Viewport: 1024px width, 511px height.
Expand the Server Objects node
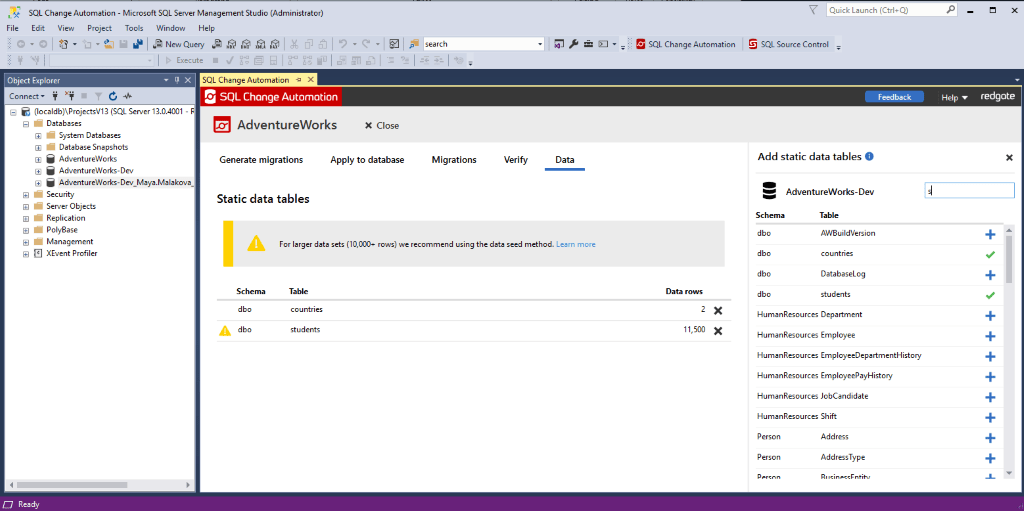point(26,206)
